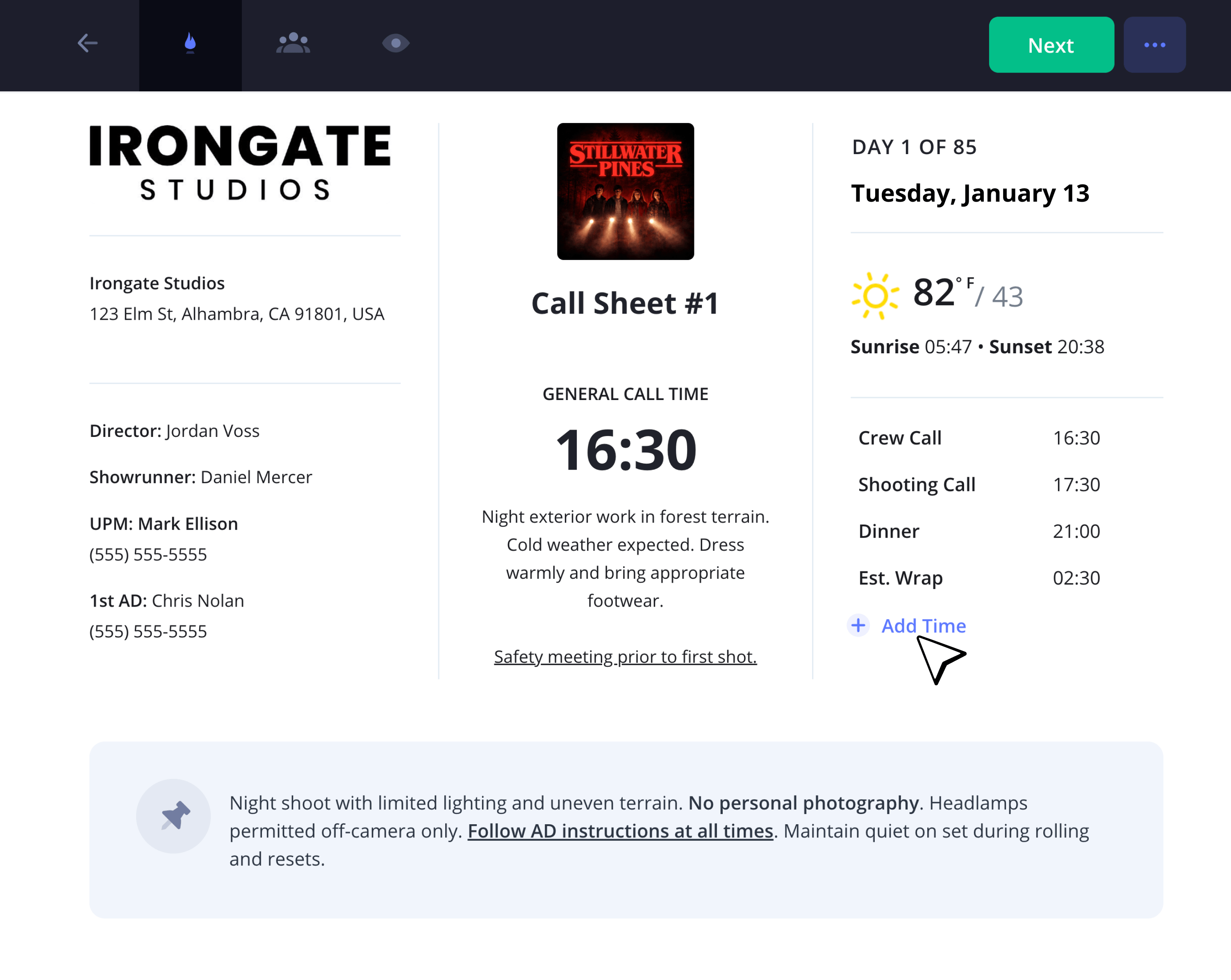Click the pushpin icon in notes box

173,816
